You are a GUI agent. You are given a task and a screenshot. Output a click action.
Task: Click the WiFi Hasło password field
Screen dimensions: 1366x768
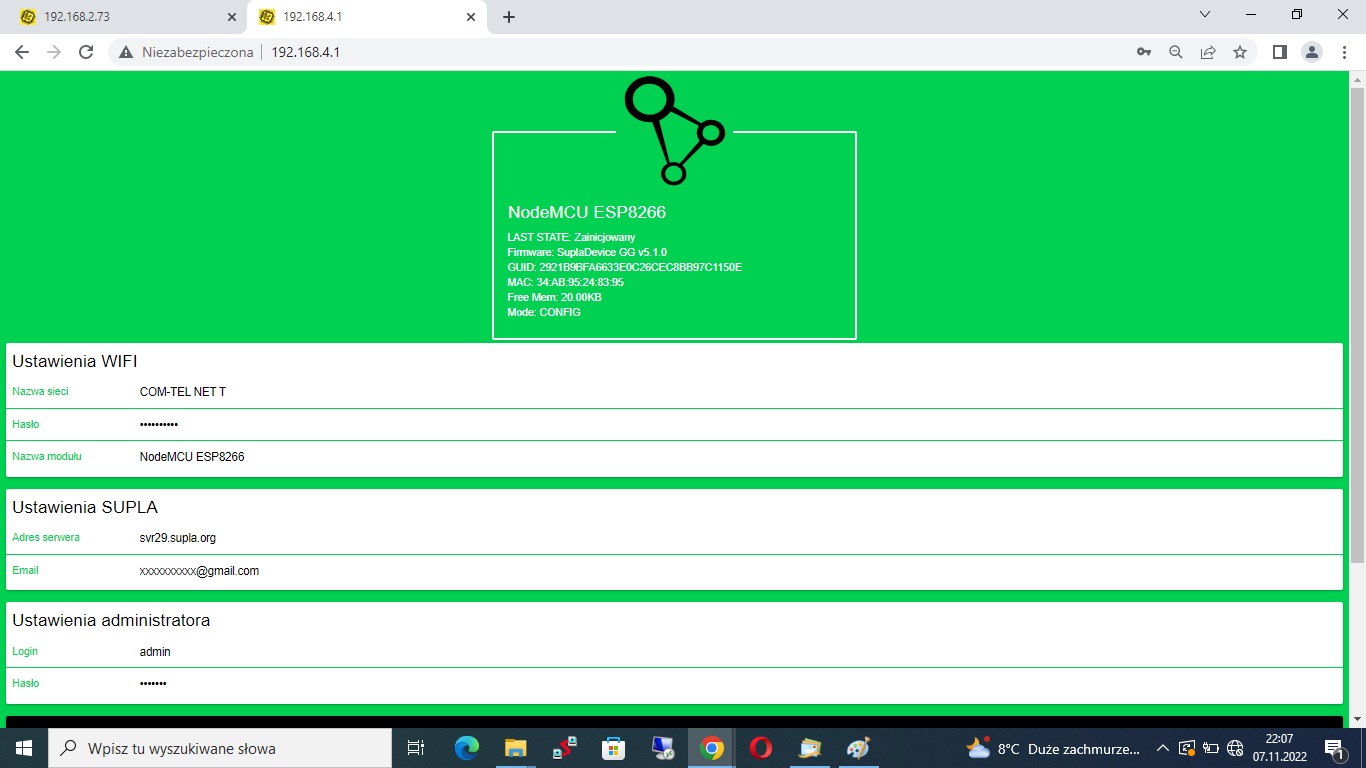[738, 424]
